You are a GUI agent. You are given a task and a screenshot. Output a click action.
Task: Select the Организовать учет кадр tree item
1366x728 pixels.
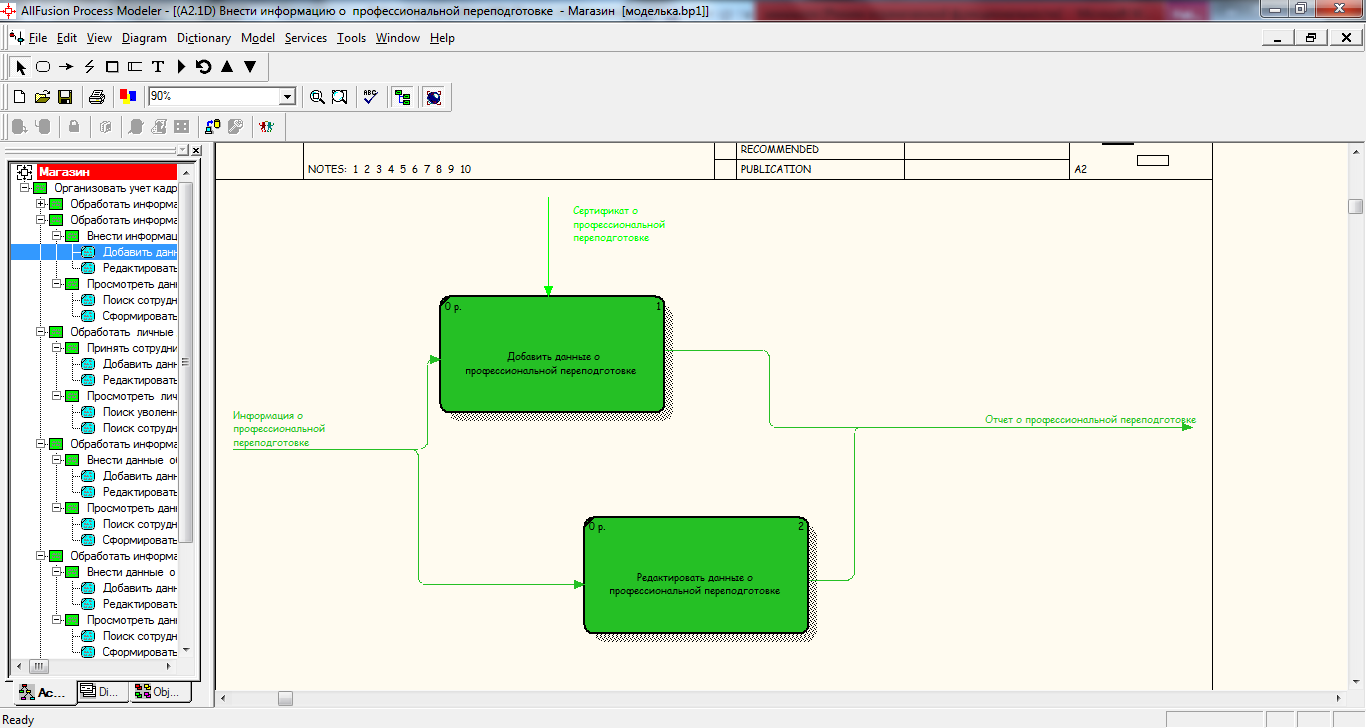[116, 188]
